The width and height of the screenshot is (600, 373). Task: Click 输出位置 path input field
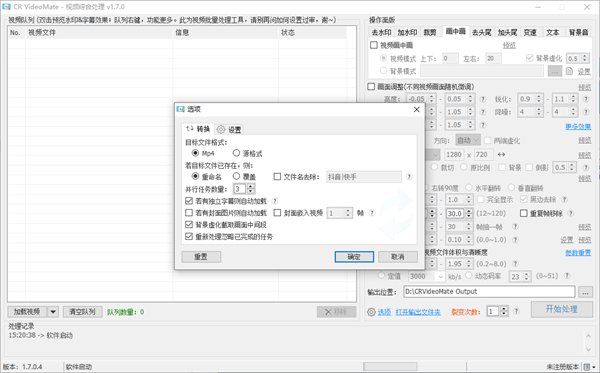489,292
